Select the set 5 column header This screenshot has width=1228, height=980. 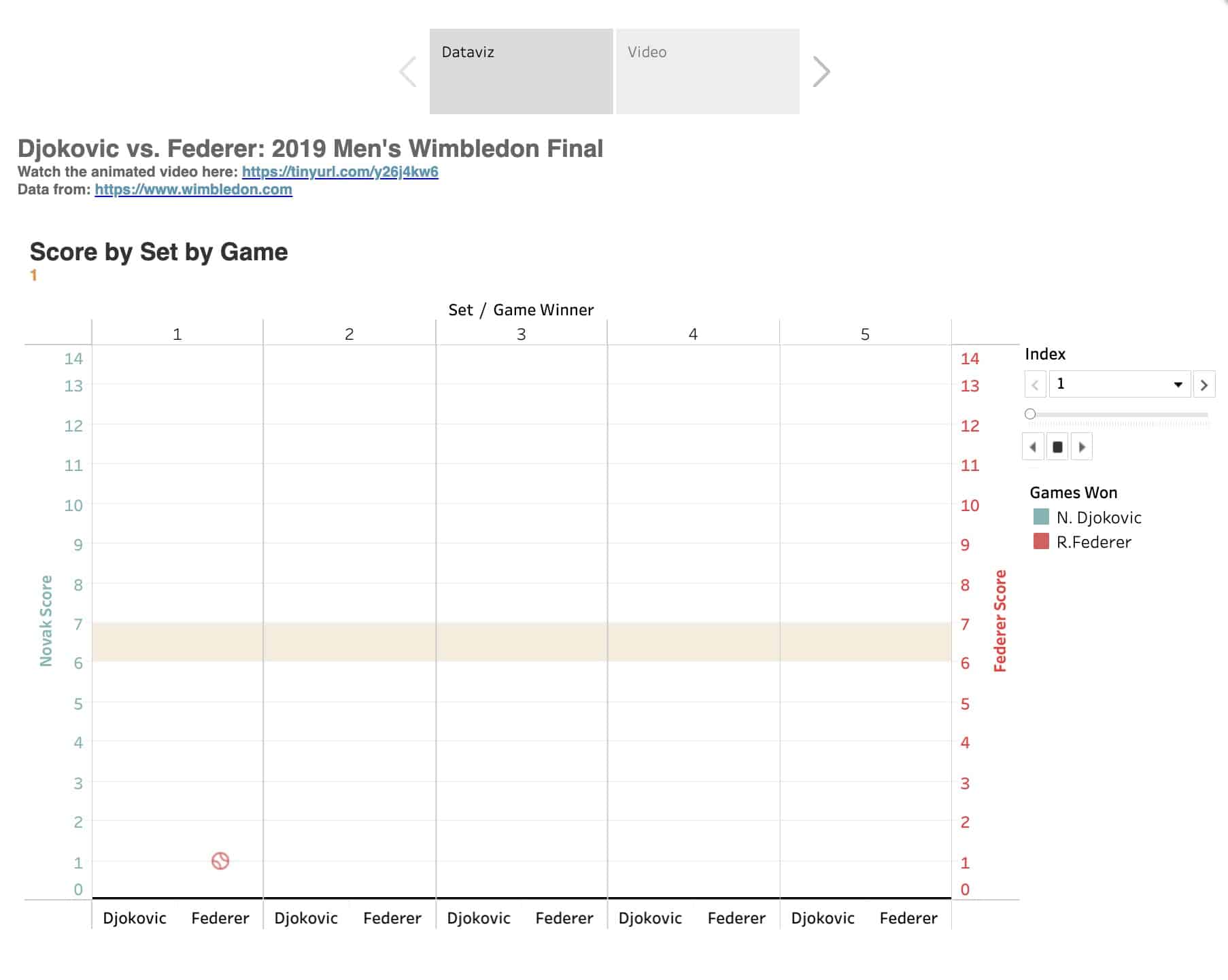865,334
